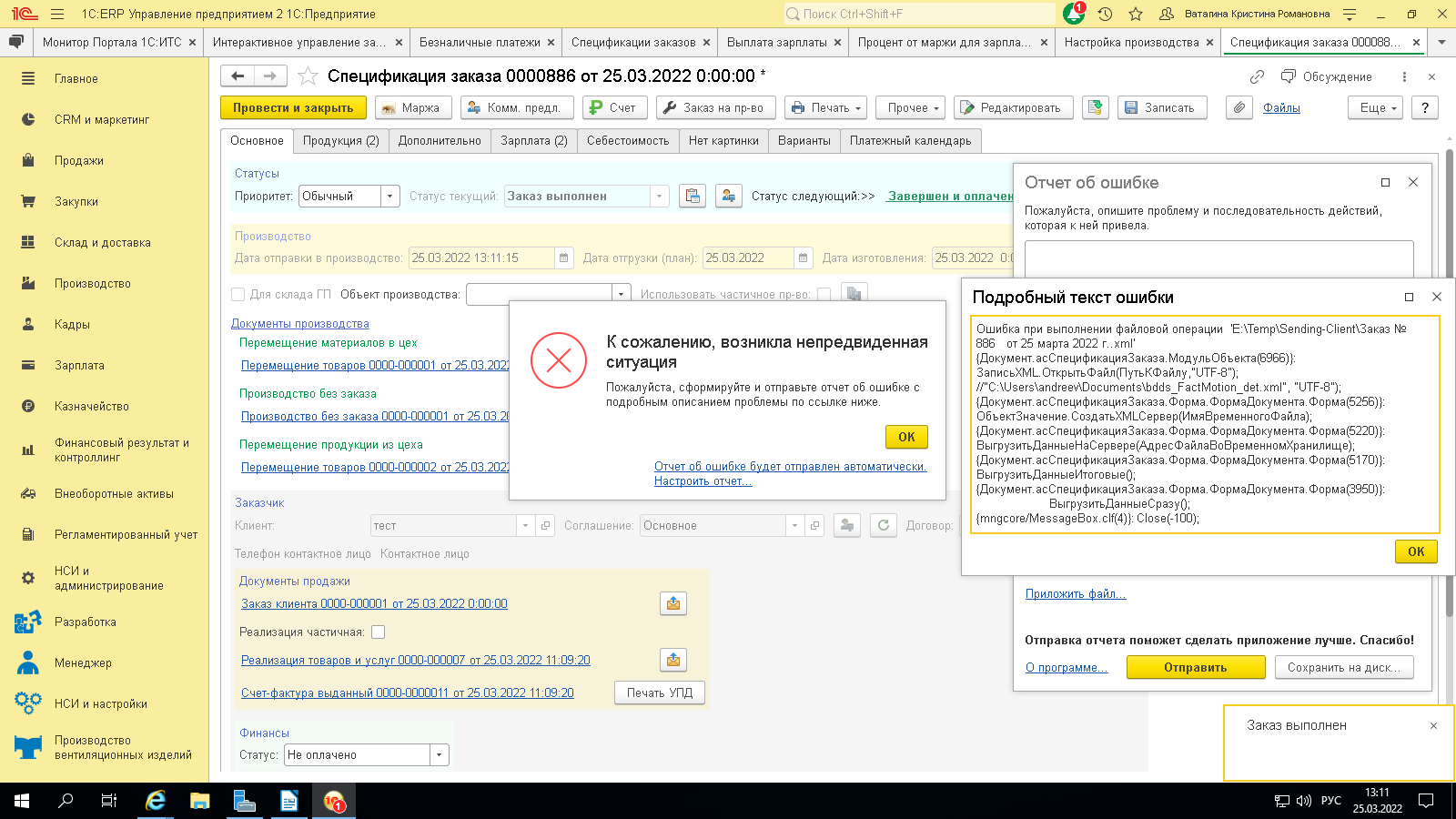Switch to Безналичные платежи window tab
The width and height of the screenshot is (1456, 819).
(x=480, y=43)
